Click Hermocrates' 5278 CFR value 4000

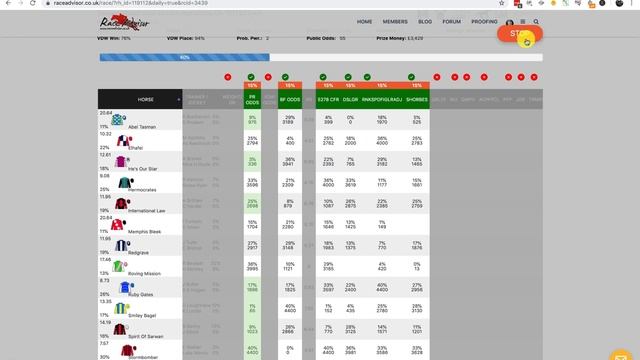[x=328, y=185]
